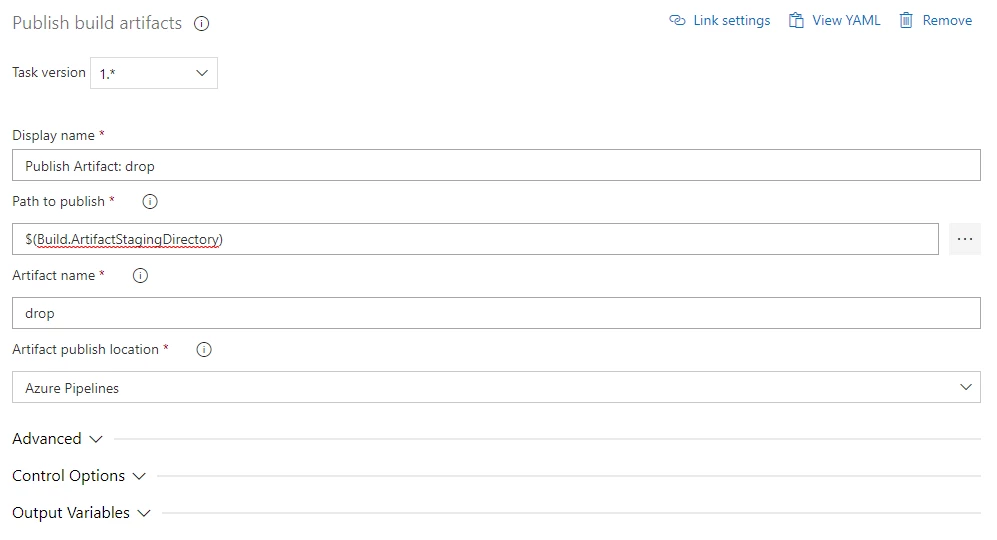Open the Azure Pipelines location dropdown

[496, 387]
